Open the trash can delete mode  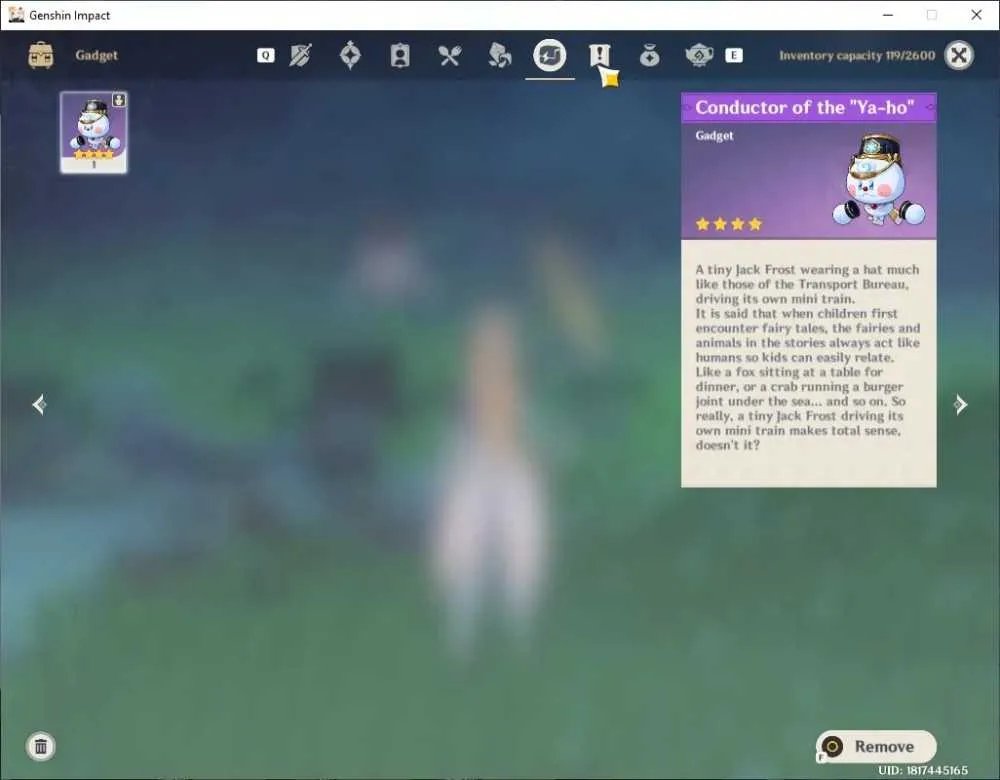coord(41,746)
